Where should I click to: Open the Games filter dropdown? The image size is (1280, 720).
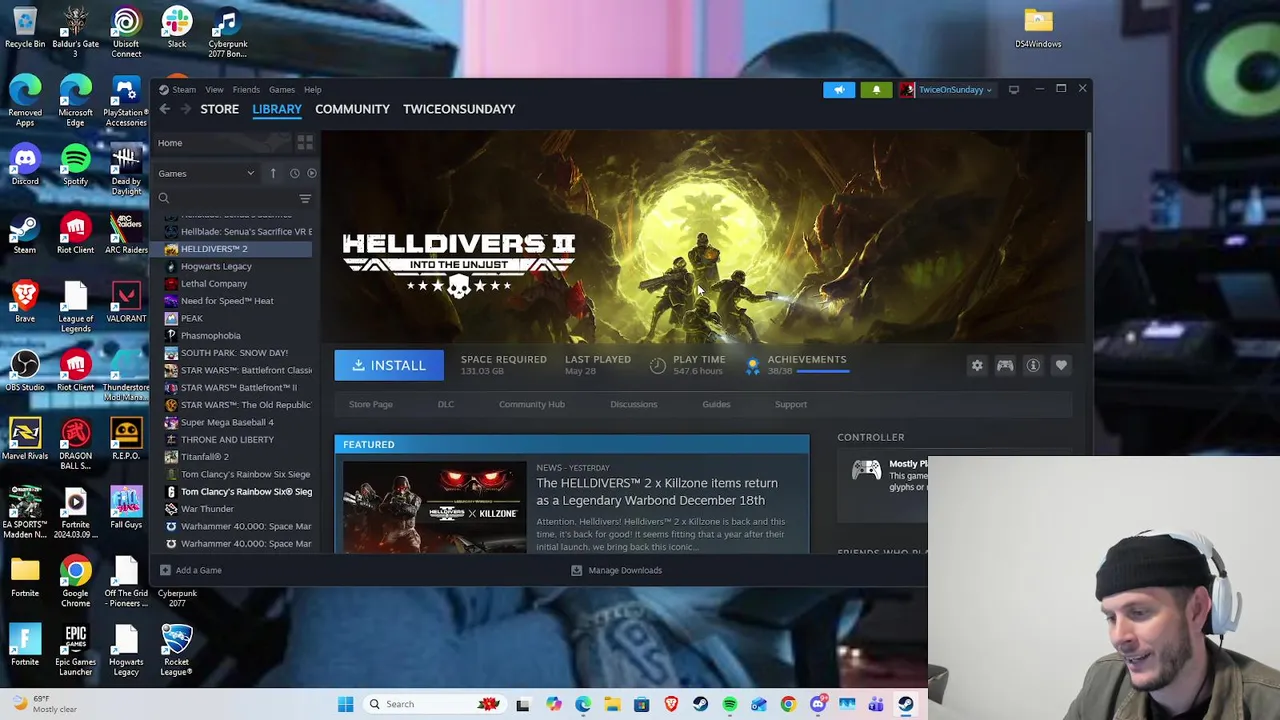pos(206,173)
